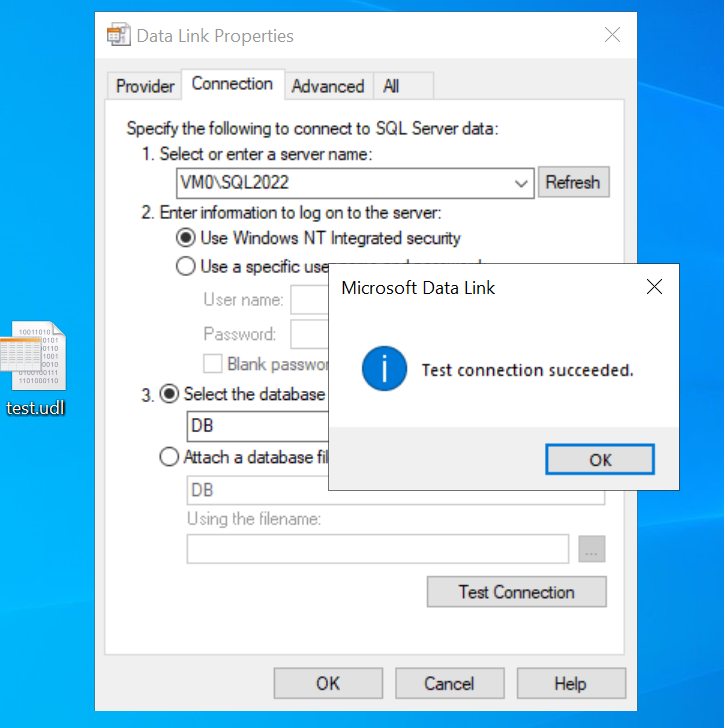The width and height of the screenshot is (724, 728).
Task: Choose Attach a database file option
Action: tap(169, 456)
